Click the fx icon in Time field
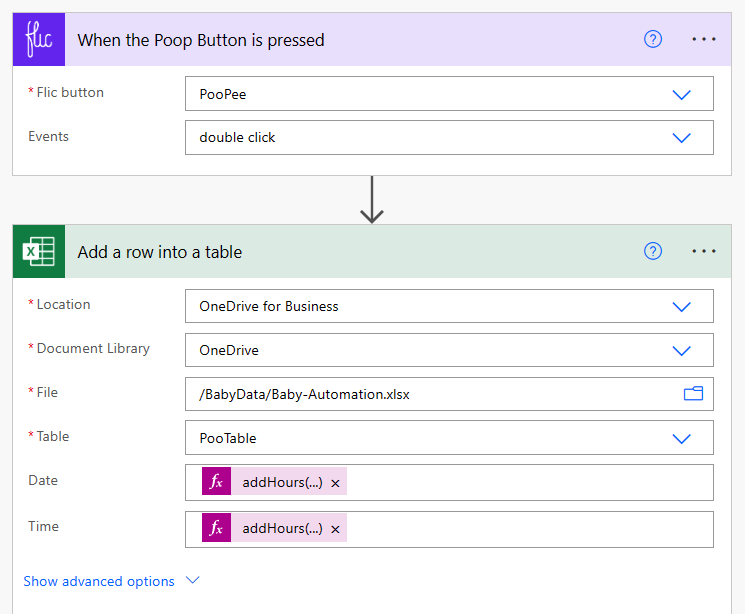745x614 pixels. pyautogui.click(x=216, y=529)
